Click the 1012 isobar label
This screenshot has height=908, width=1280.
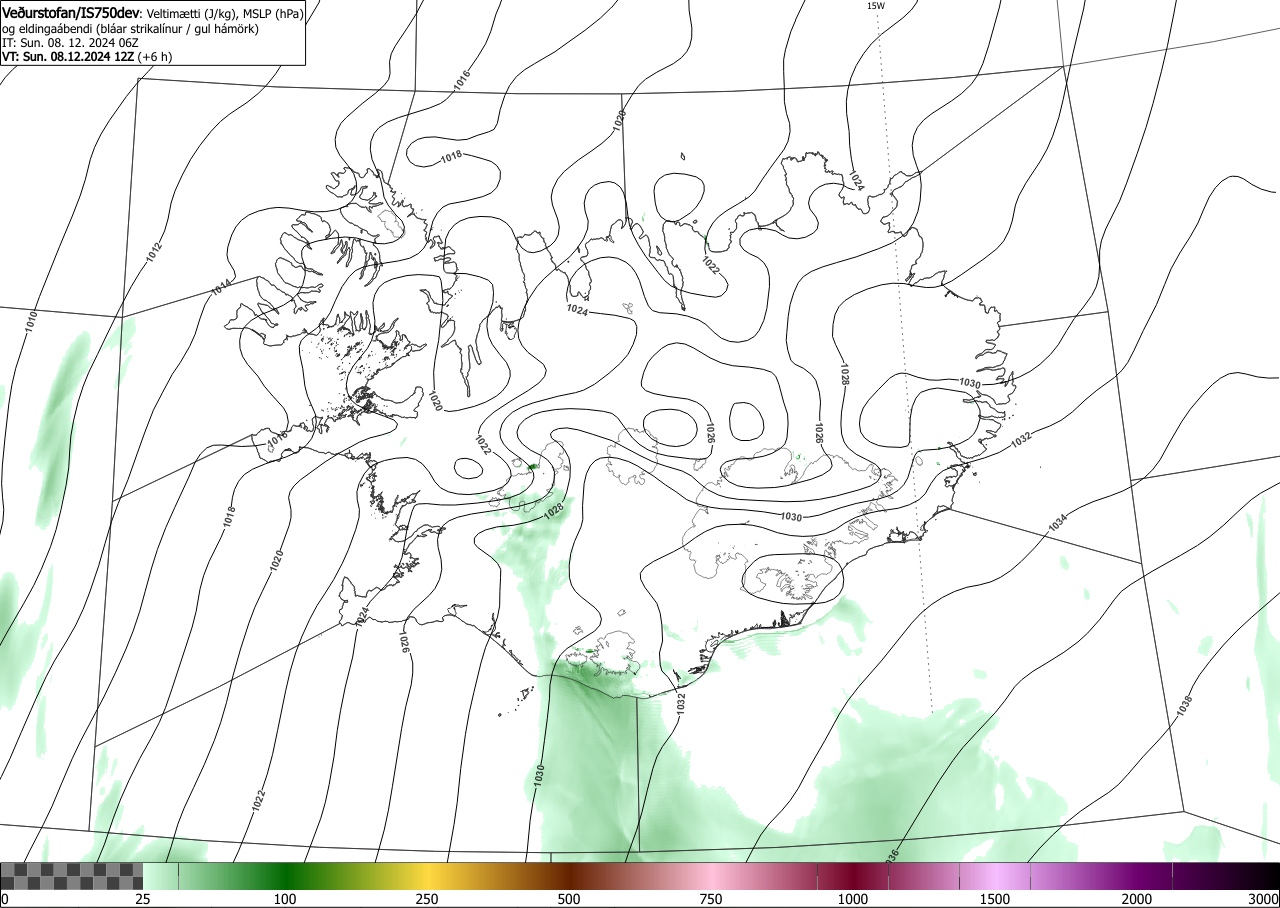pos(153,252)
